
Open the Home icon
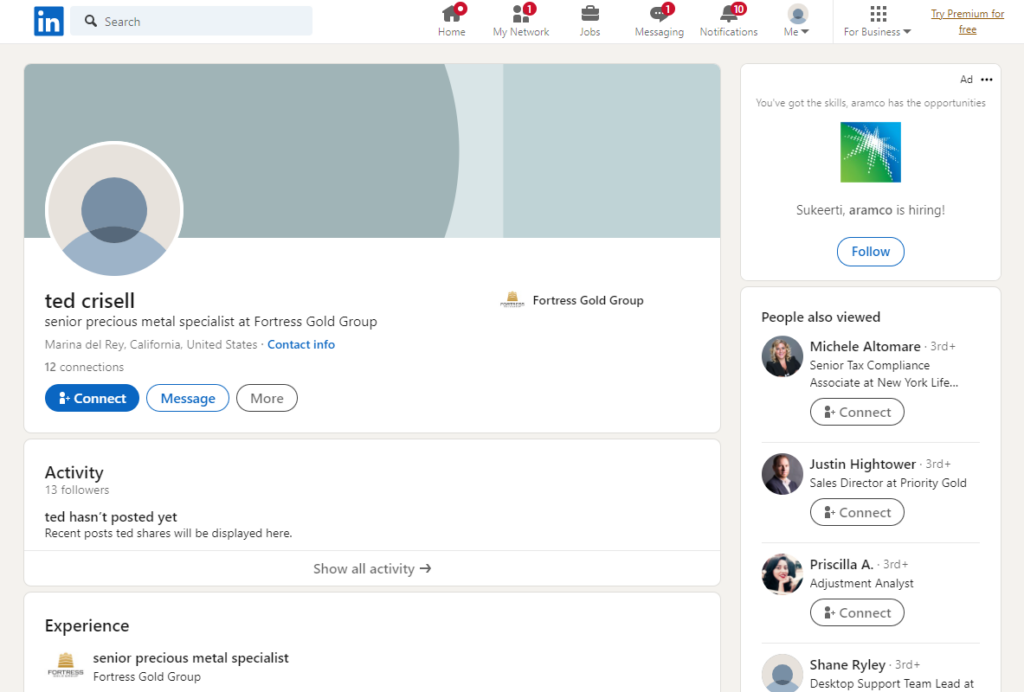(451, 14)
